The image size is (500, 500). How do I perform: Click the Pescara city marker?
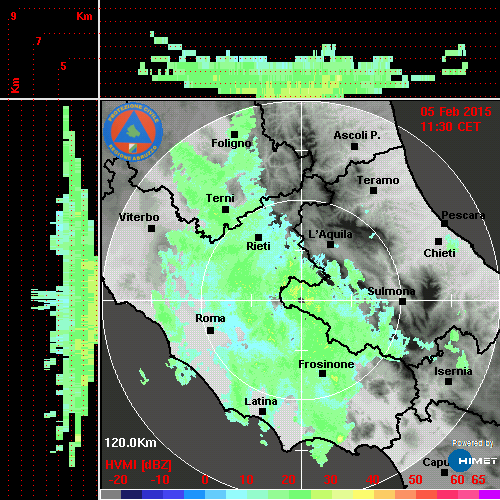click(445, 223)
